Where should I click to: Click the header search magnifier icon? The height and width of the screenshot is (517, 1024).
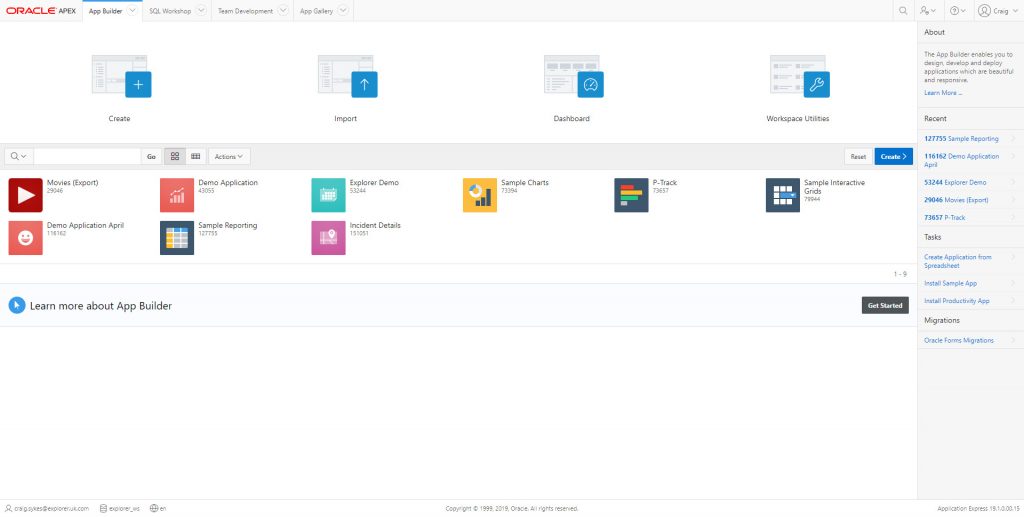click(903, 11)
